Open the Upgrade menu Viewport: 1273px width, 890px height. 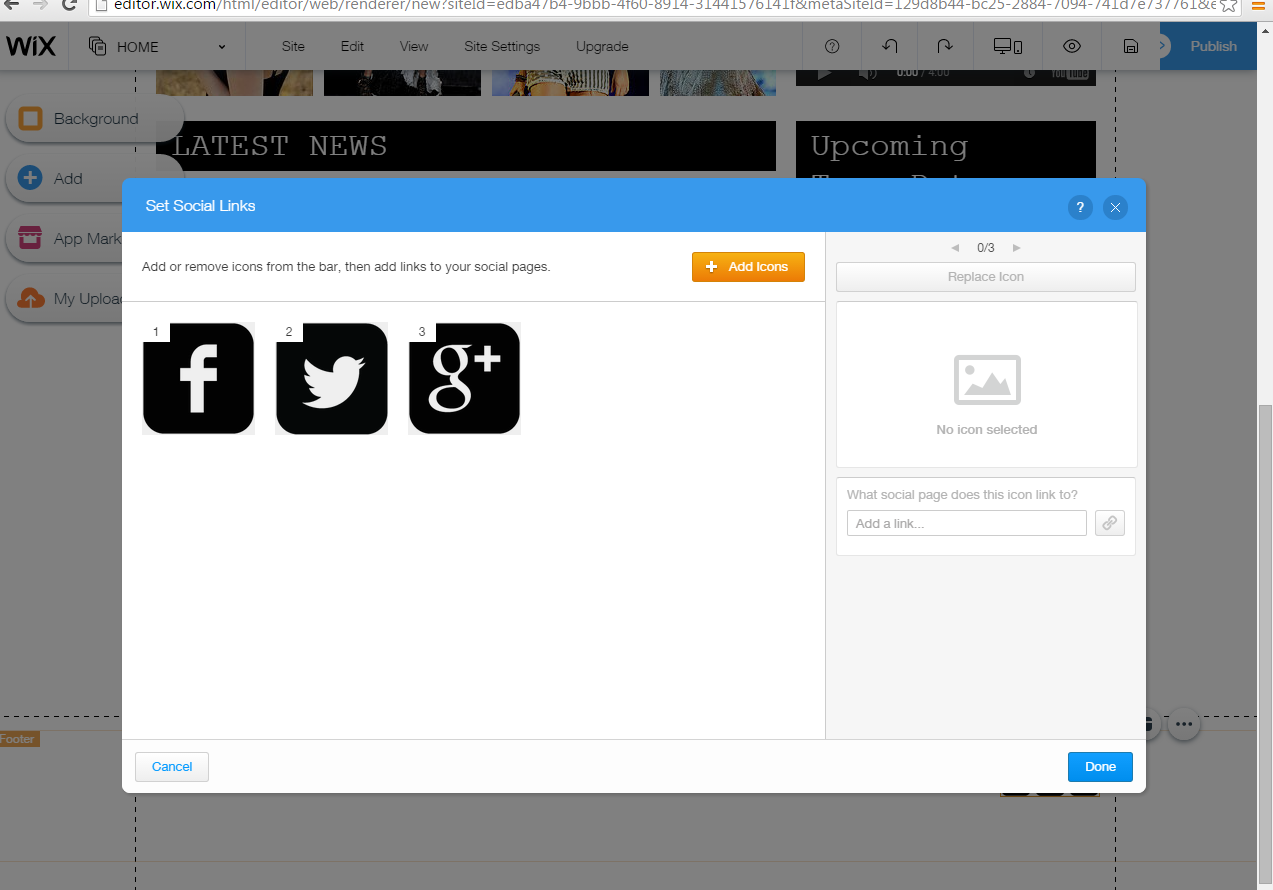602,46
